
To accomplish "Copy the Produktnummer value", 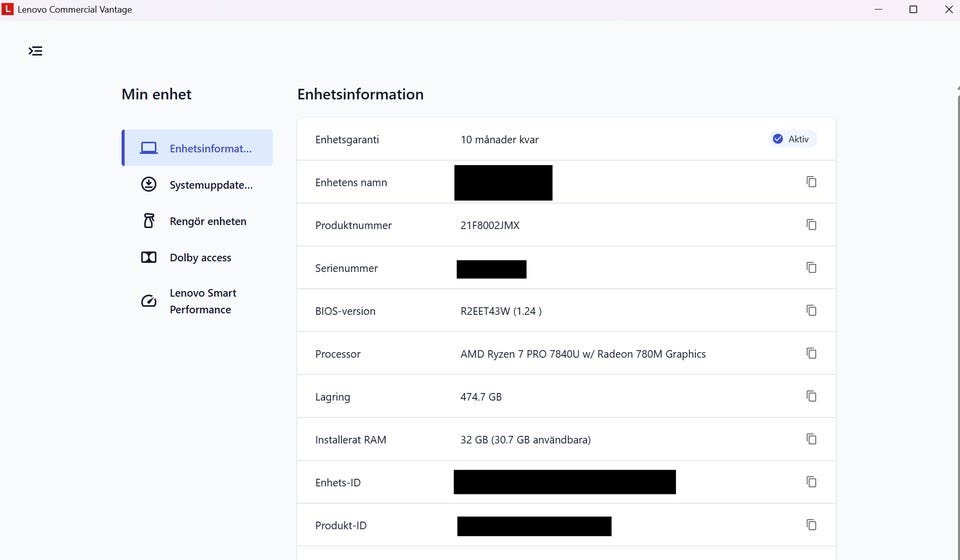I will 811,225.
